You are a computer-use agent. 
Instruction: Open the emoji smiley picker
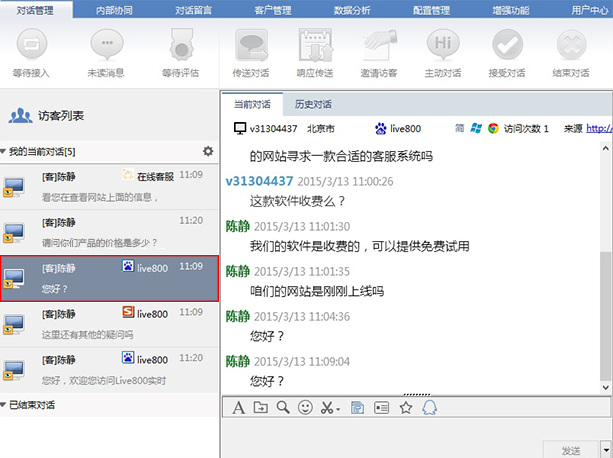tap(306, 407)
